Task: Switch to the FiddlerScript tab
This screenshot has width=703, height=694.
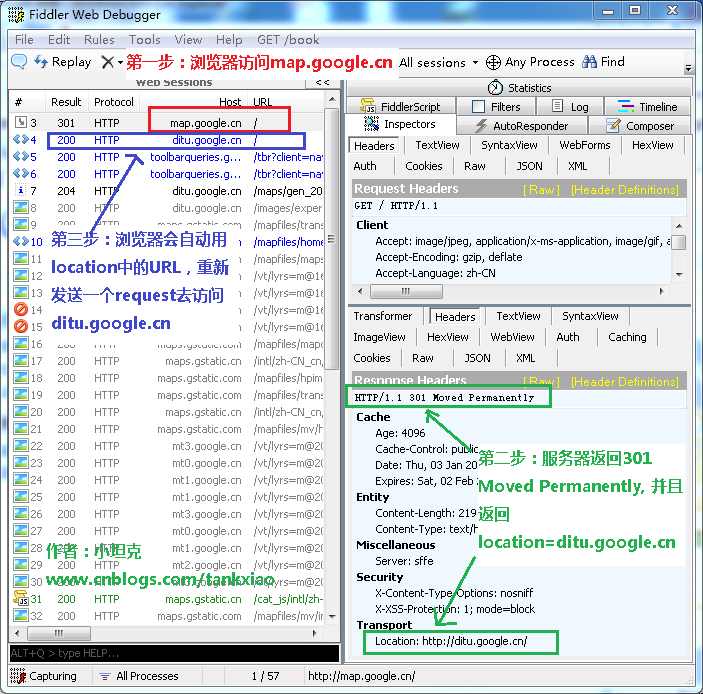Action: [x=401, y=107]
